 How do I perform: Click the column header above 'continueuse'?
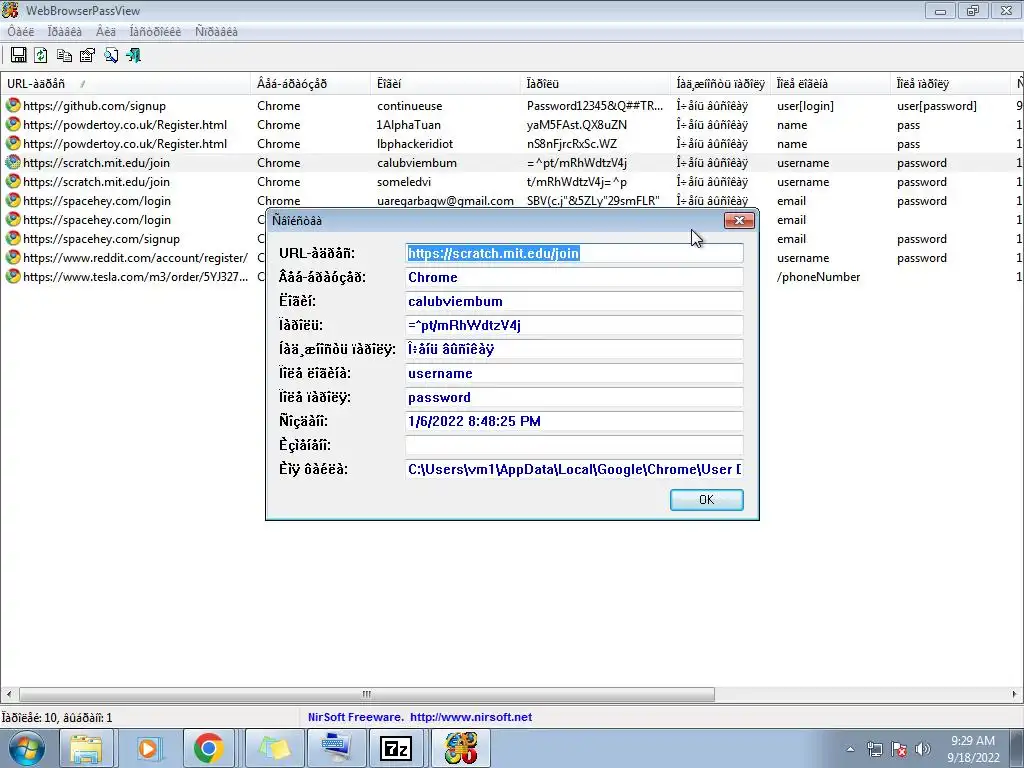click(x=447, y=84)
